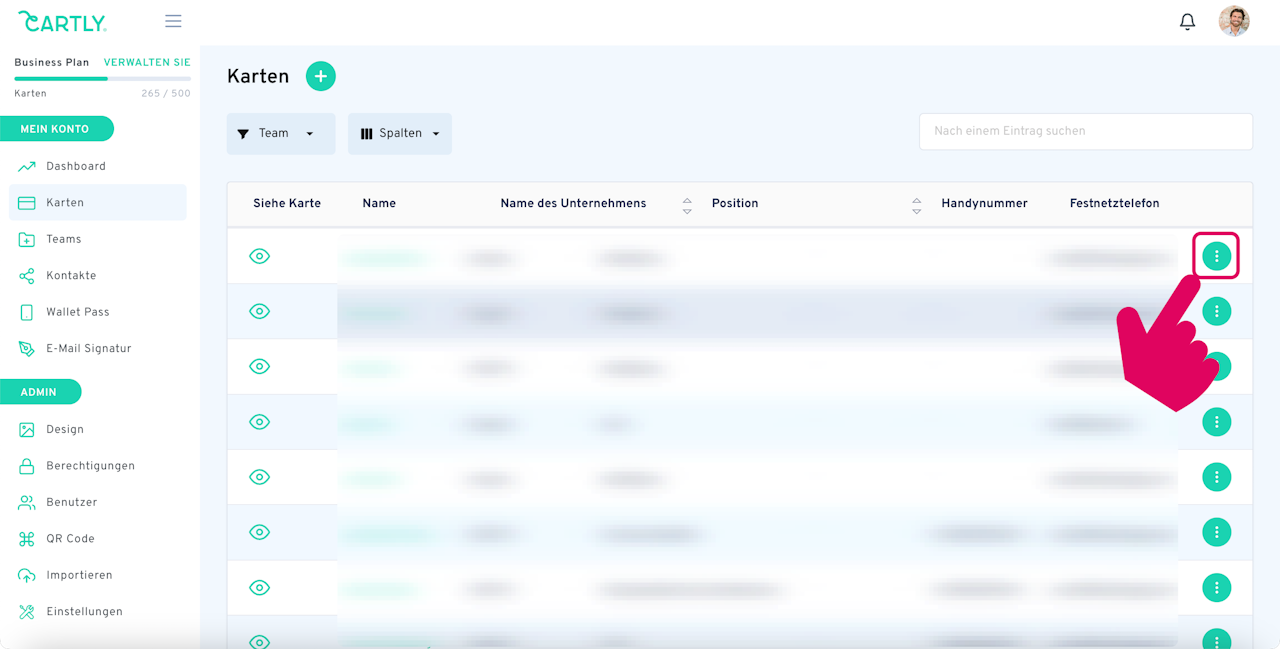Click the Karten usage progress bar

[102, 78]
